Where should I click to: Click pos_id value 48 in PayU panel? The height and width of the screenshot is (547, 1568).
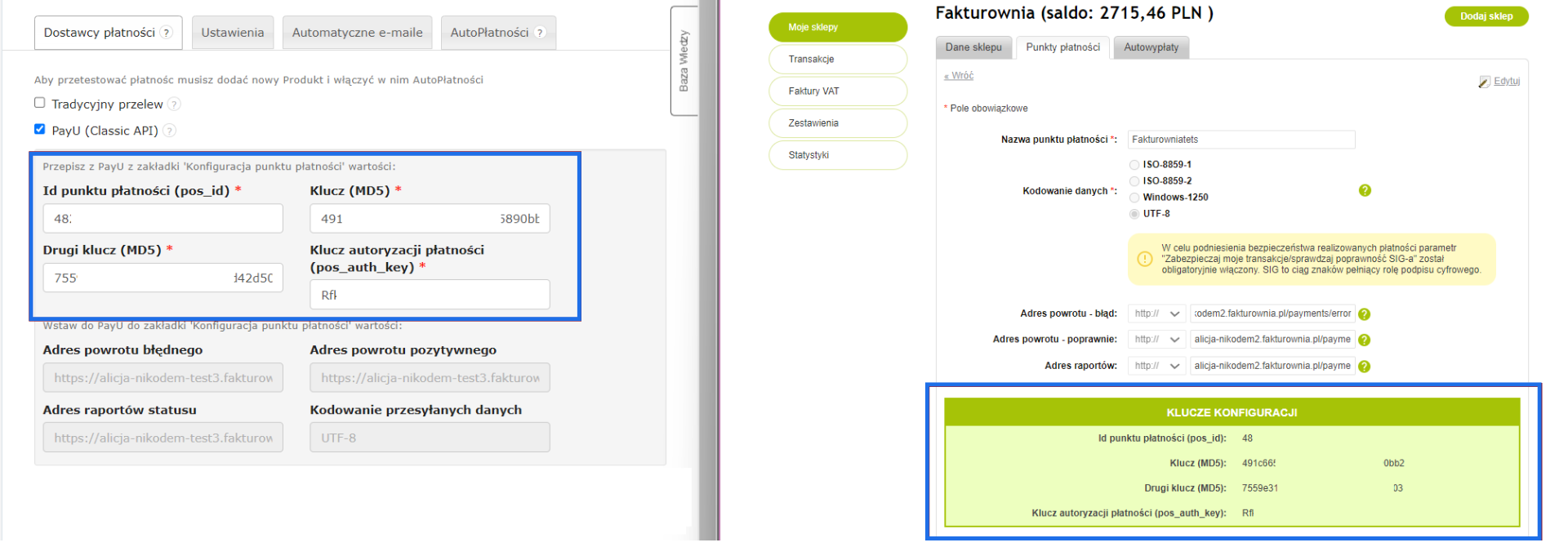pyautogui.click(x=1247, y=438)
